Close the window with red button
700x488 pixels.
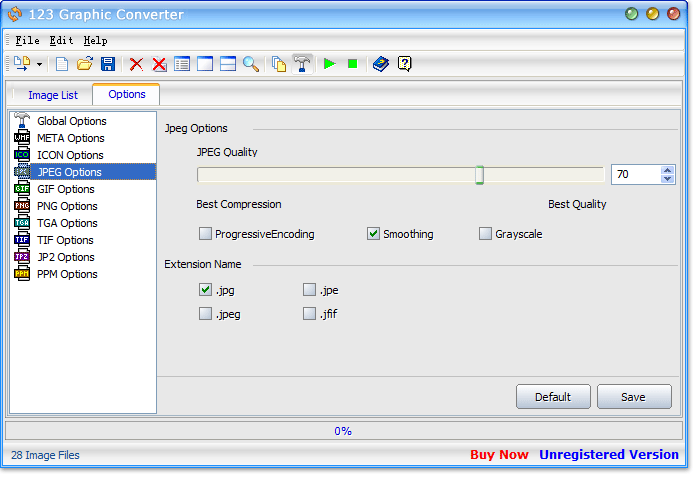[673, 14]
